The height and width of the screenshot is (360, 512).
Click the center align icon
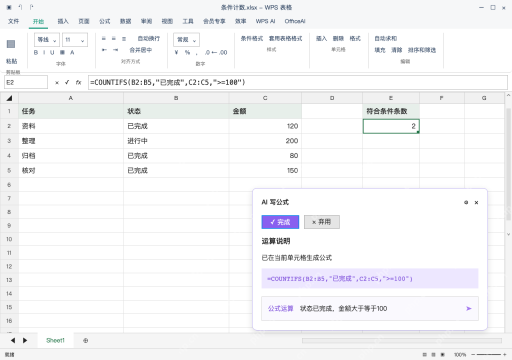click(114, 39)
